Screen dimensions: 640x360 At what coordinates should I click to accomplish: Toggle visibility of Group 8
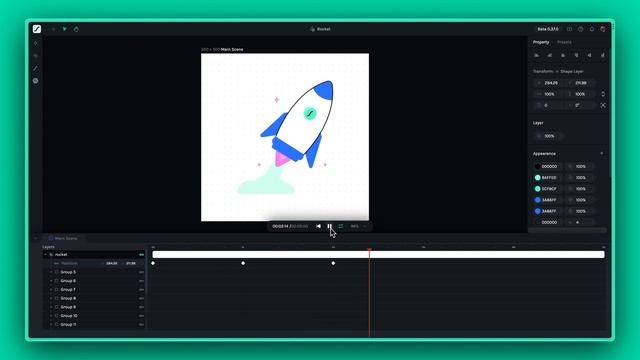point(141,298)
